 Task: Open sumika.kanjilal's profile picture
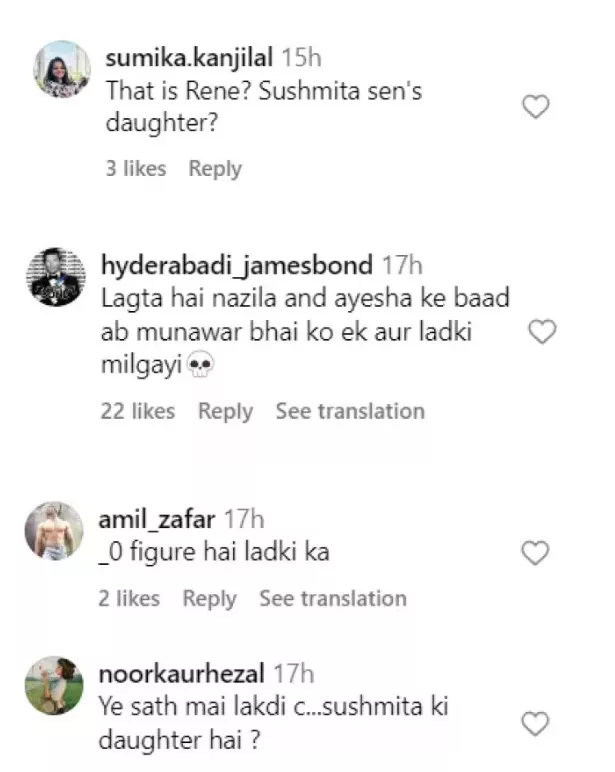(62, 69)
